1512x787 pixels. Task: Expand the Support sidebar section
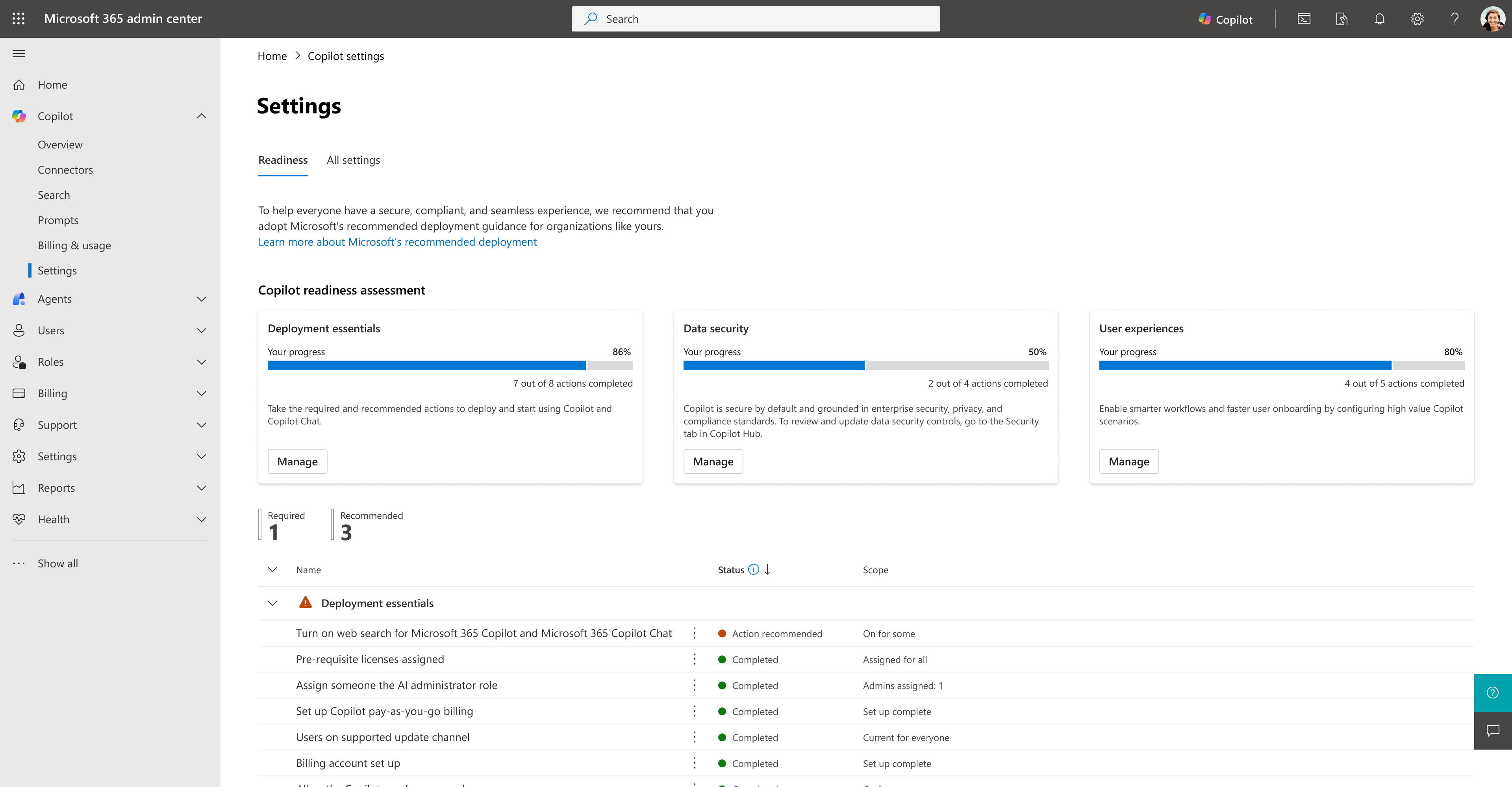click(201, 425)
